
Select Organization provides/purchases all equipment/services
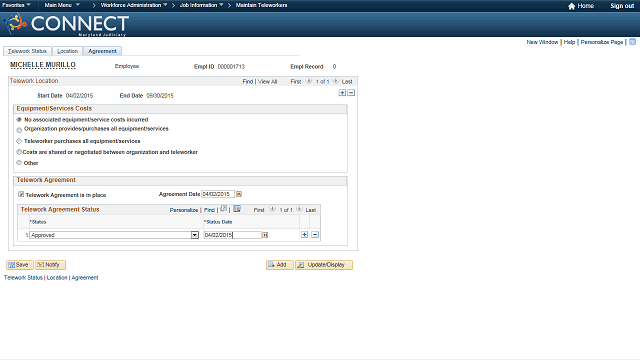pyautogui.click(x=19, y=130)
